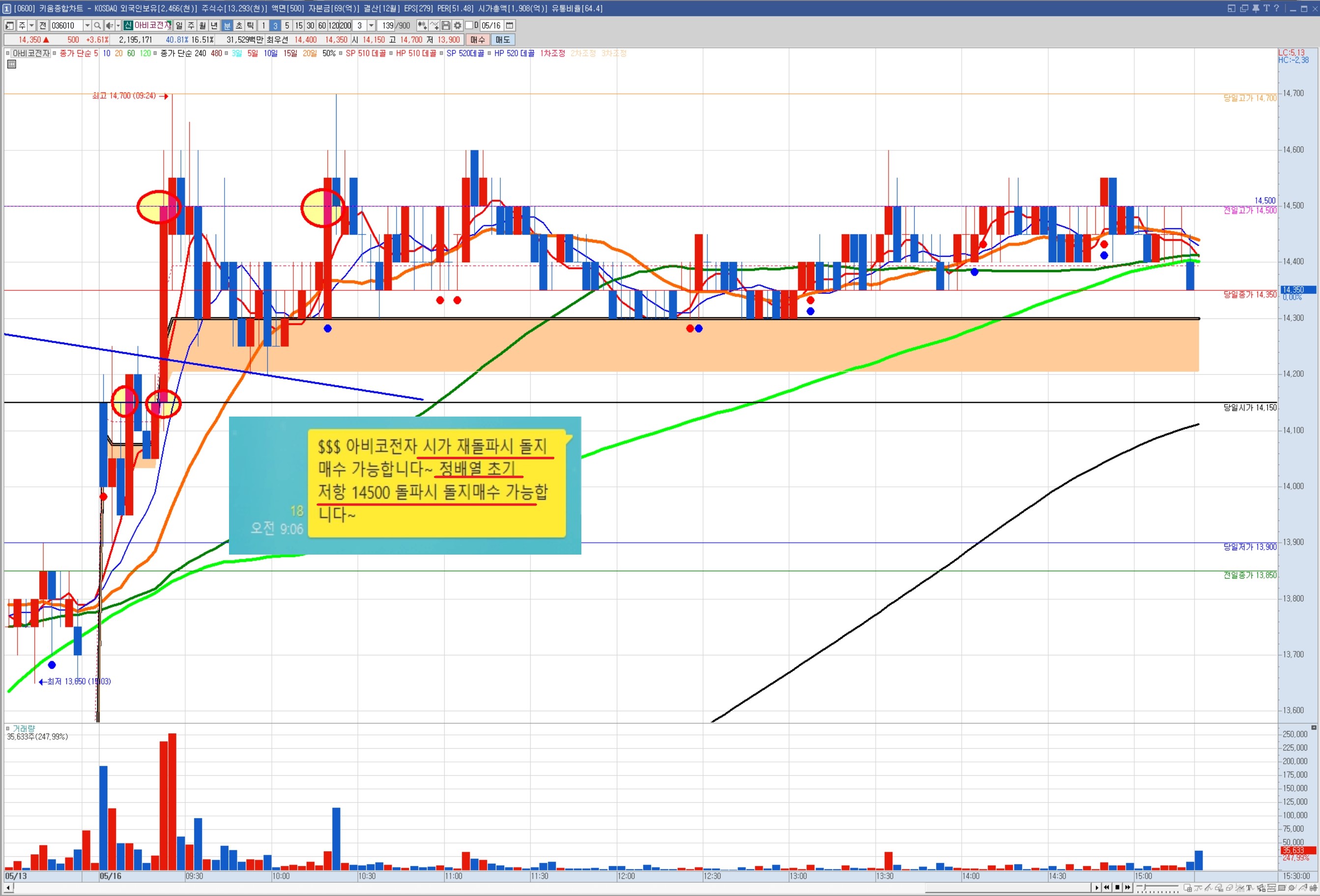The height and width of the screenshot is (896, 1320).
Task: Select the 15 minute interval tab
Action: [x=299, y=26]
